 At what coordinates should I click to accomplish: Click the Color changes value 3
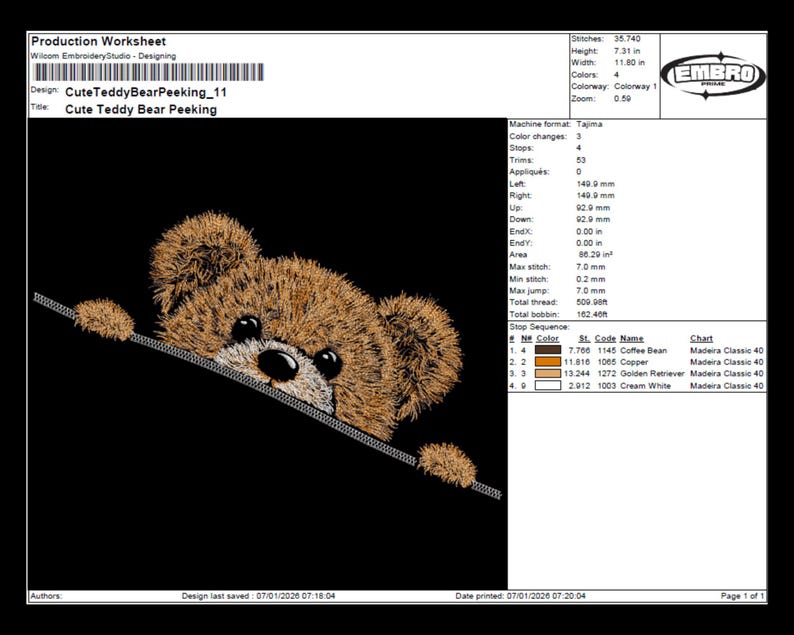point(579,136)
